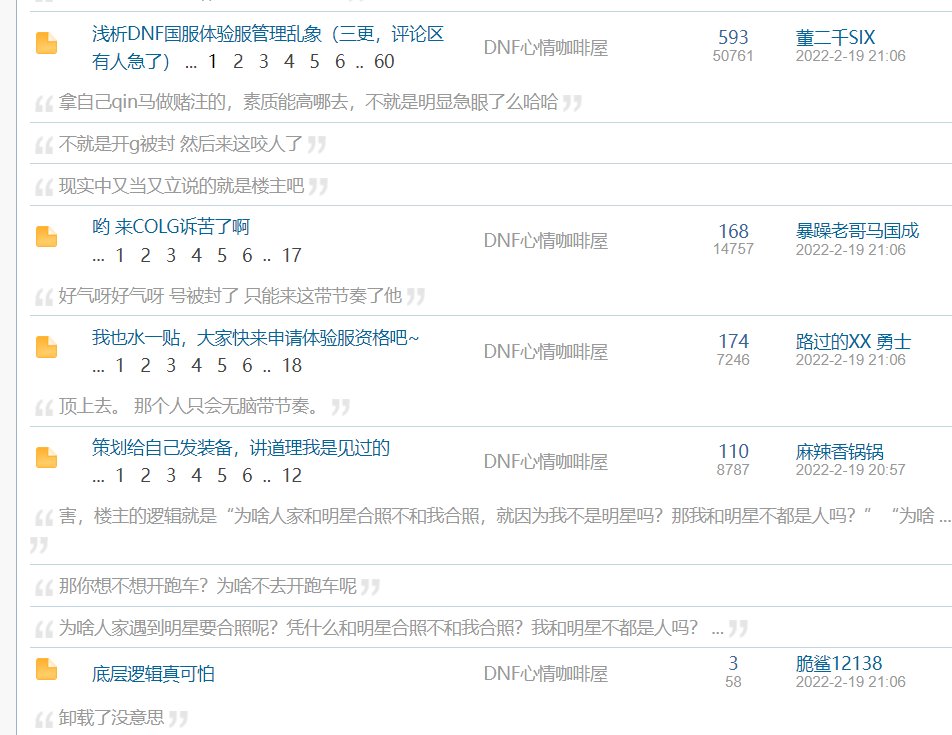Select page 18 of 我也水一贴 thread

point(291,365)
